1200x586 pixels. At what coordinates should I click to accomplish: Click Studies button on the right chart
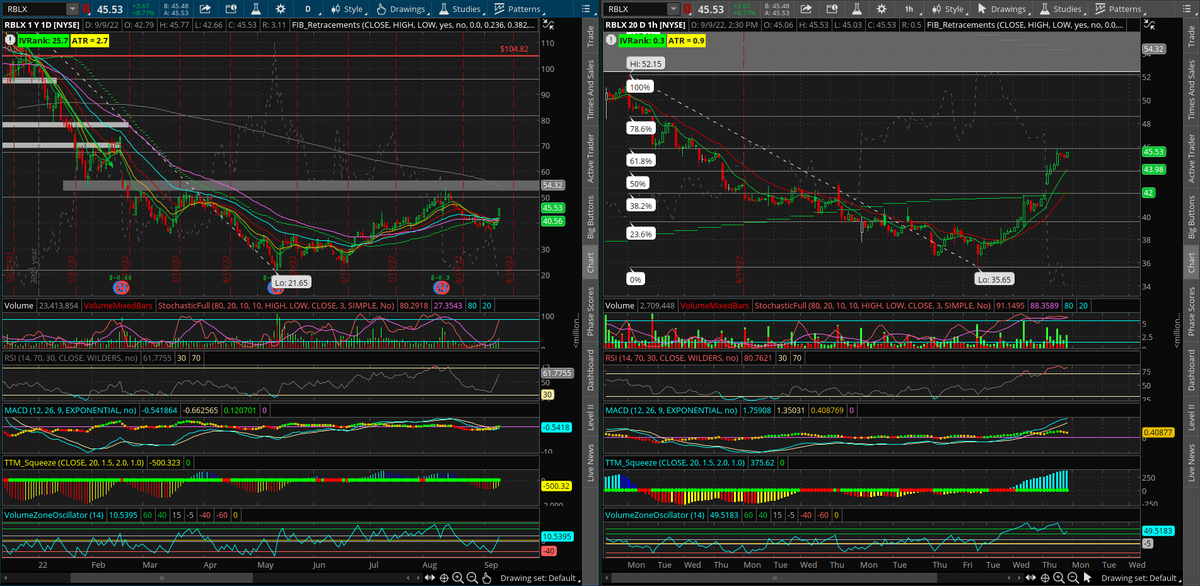(1062, 9)
